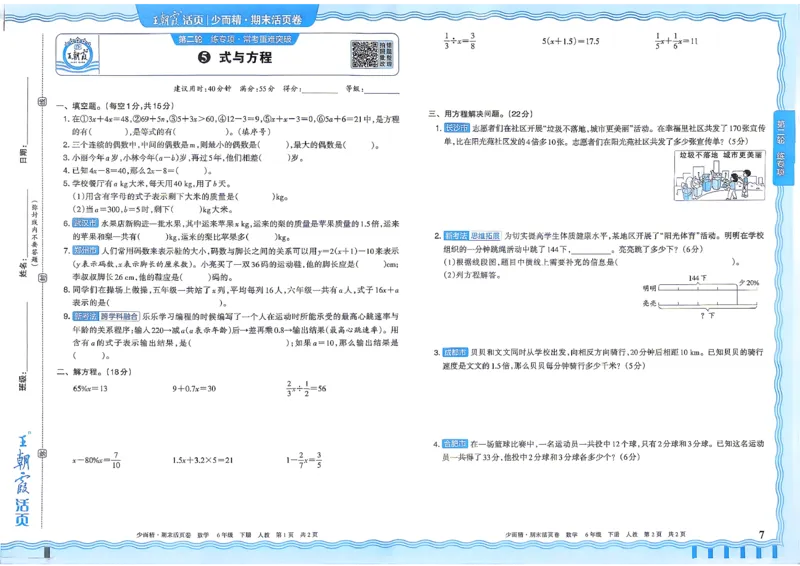
Task: Click the 合肥市 tag on problem 4
Action: click(455, 444)
